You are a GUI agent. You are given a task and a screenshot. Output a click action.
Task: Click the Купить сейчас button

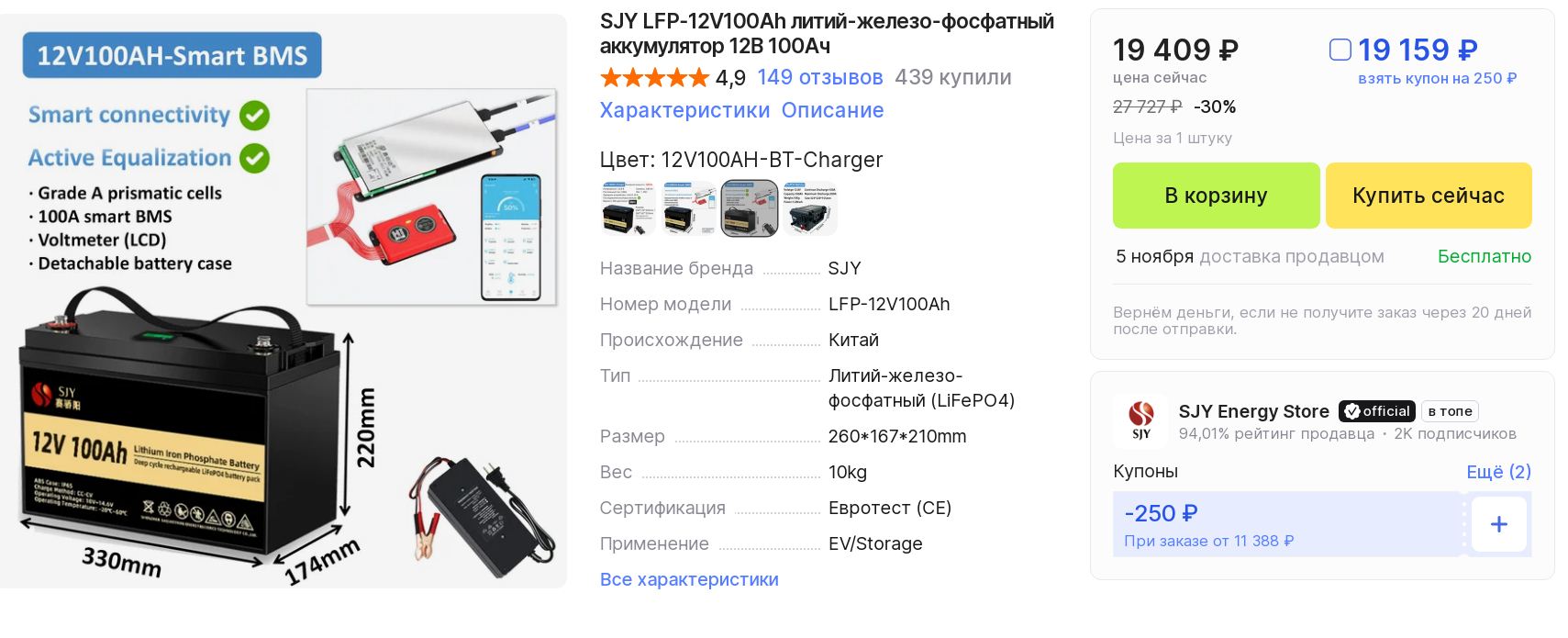[1429, 196]
